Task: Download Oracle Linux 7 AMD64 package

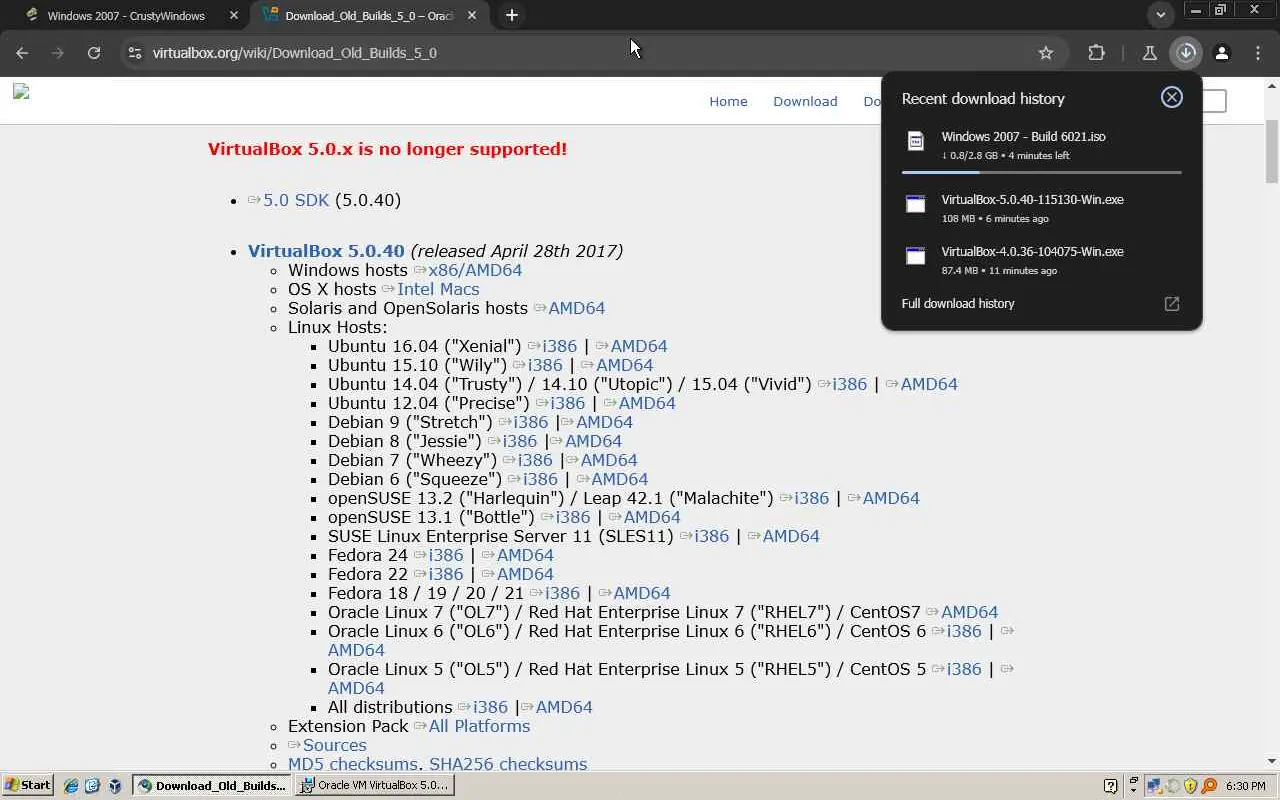Action: pyautogui.click(x=969, y=612)
